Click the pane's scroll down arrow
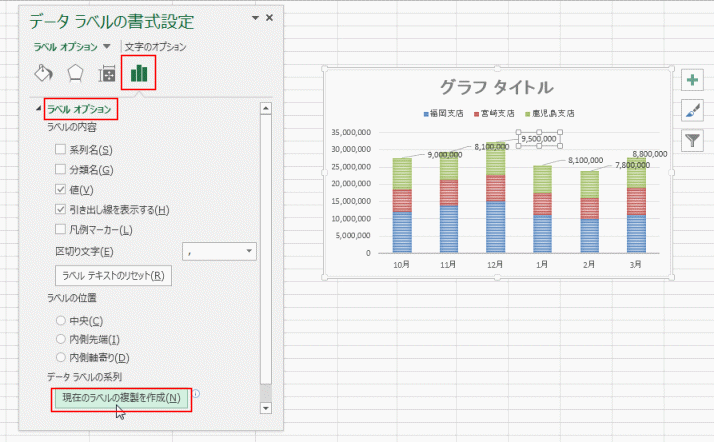Image resolution: width=714 pixels, height=442 pixels. pyautogui.click(x=265, y=408)
